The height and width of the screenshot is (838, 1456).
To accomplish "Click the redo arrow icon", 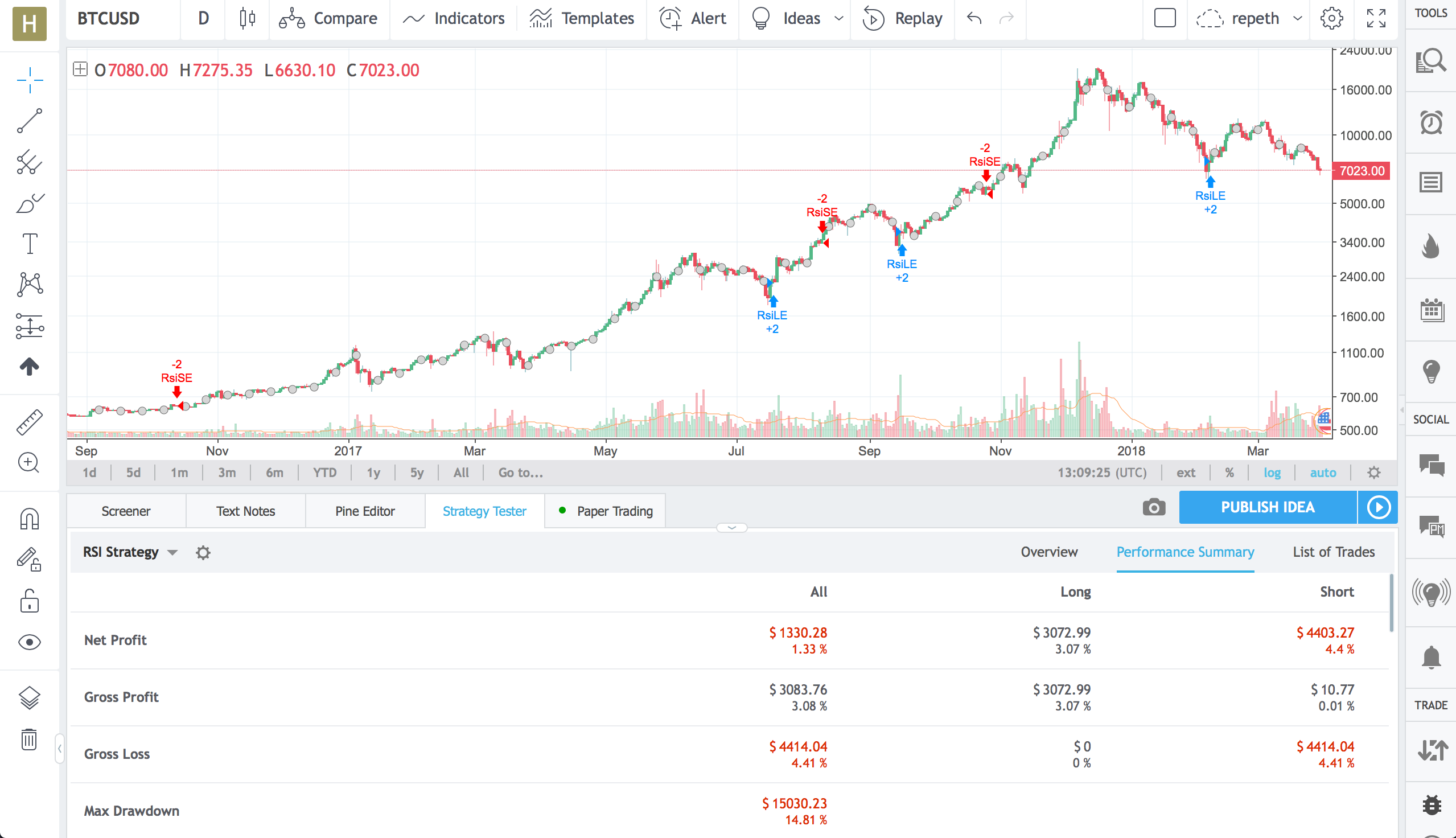I will tap(1006, 18).
